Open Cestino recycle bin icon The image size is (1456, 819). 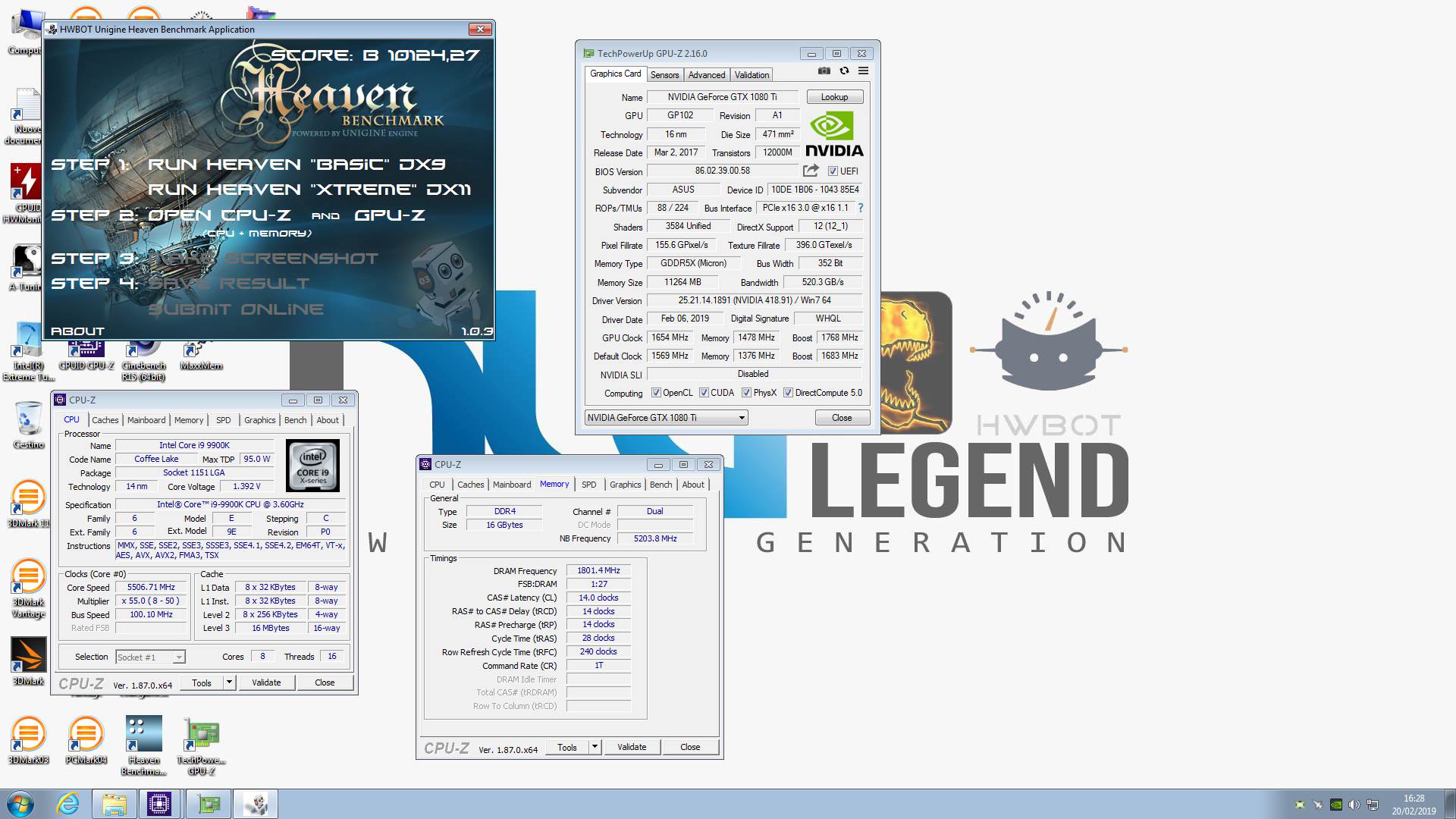[x=28, y=425]
